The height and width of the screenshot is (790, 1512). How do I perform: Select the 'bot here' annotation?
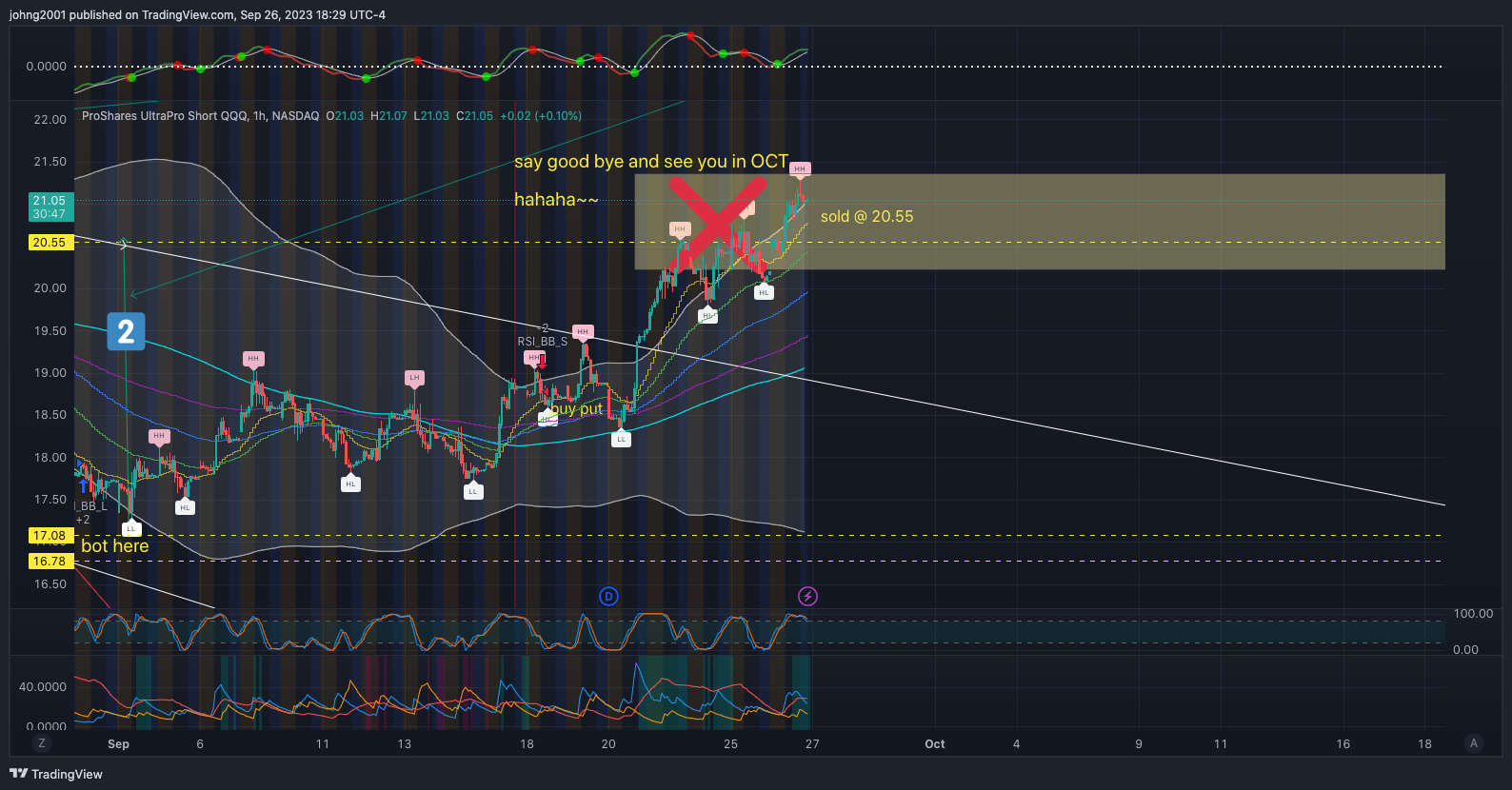tap(115, 546)
